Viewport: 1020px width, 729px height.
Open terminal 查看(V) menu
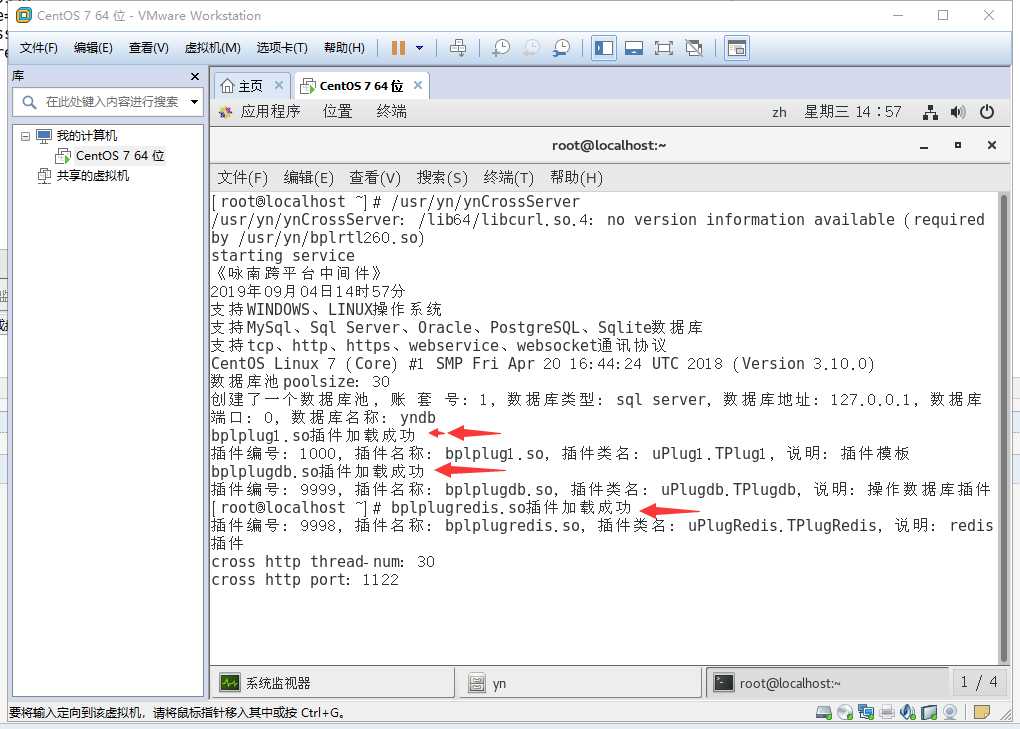[375, 178]
